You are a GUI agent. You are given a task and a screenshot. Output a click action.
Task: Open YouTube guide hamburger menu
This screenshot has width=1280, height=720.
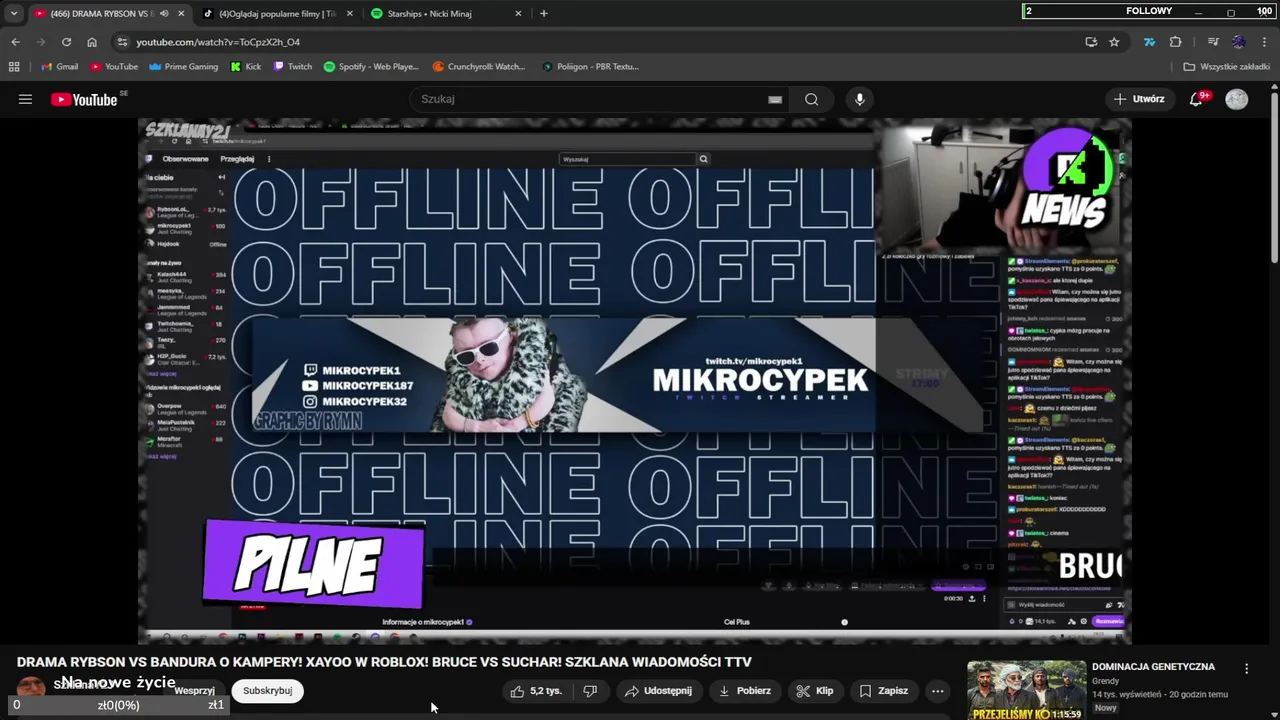click(25, 99)
